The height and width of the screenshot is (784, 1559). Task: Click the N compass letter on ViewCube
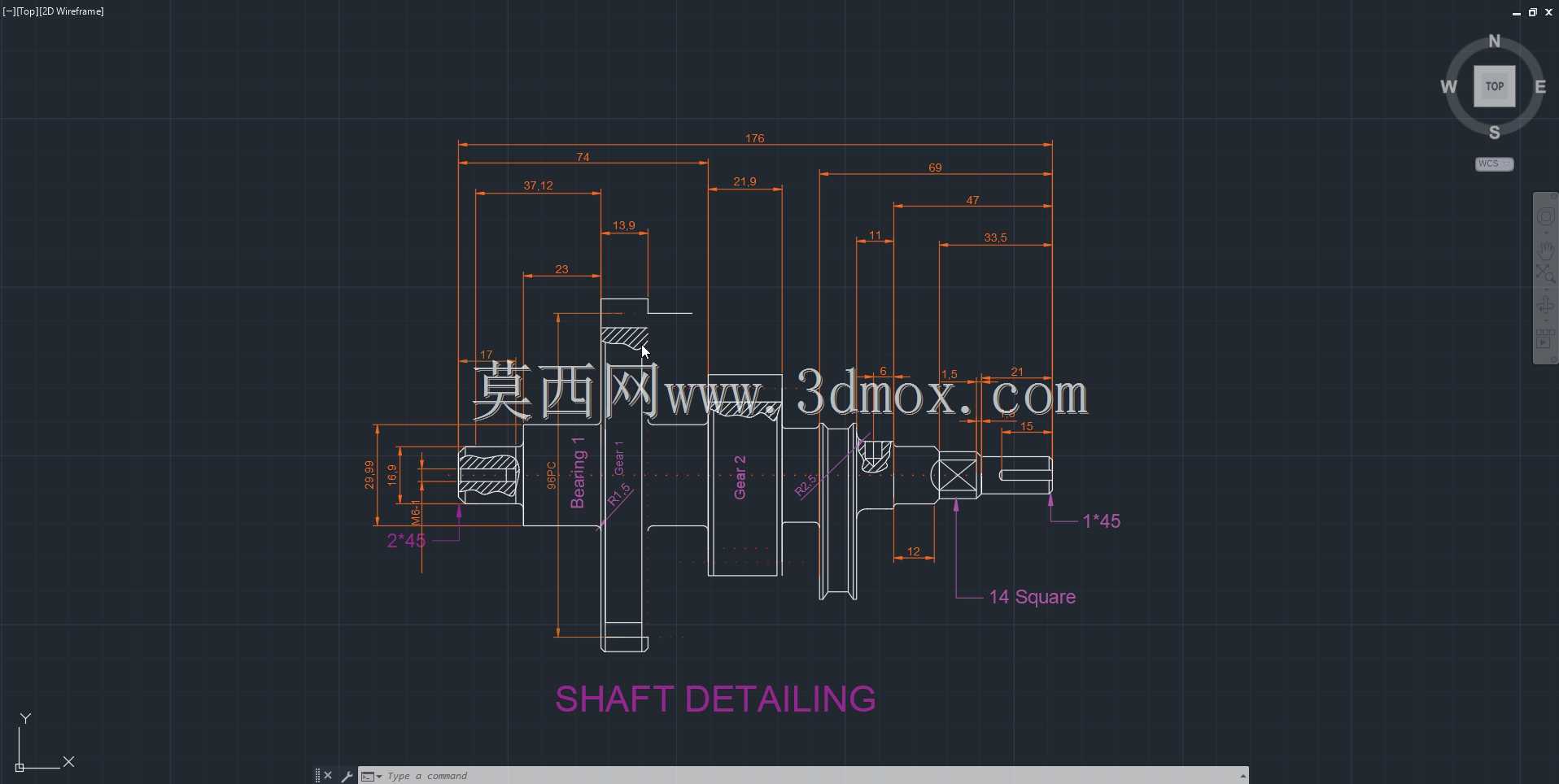1494,41
